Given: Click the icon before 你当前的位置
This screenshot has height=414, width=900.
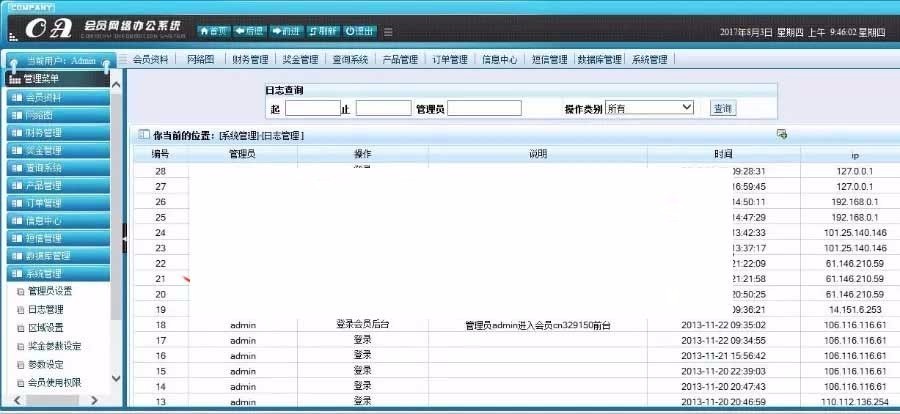Looking at the screenshot, I should point(144,135).
